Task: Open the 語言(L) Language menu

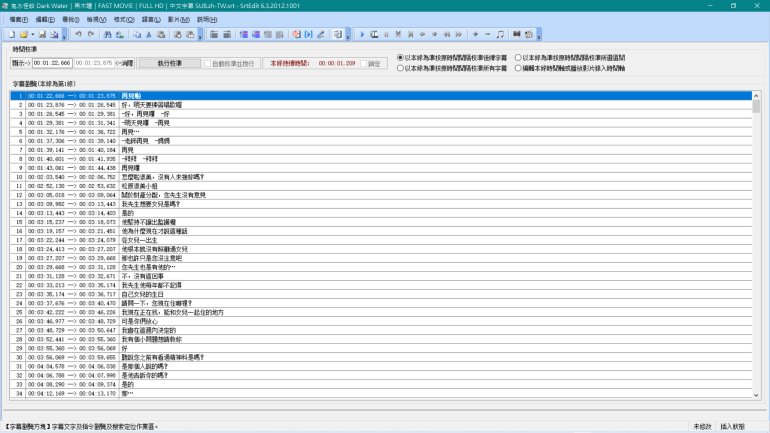Action: click(x=151, y=20)
